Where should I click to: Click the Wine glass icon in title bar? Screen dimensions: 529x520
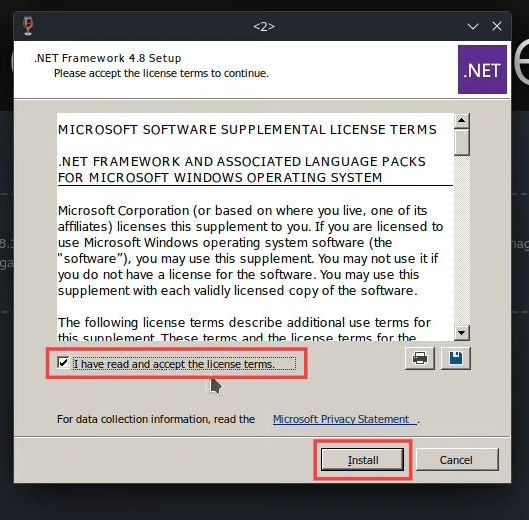coord(28,26)
